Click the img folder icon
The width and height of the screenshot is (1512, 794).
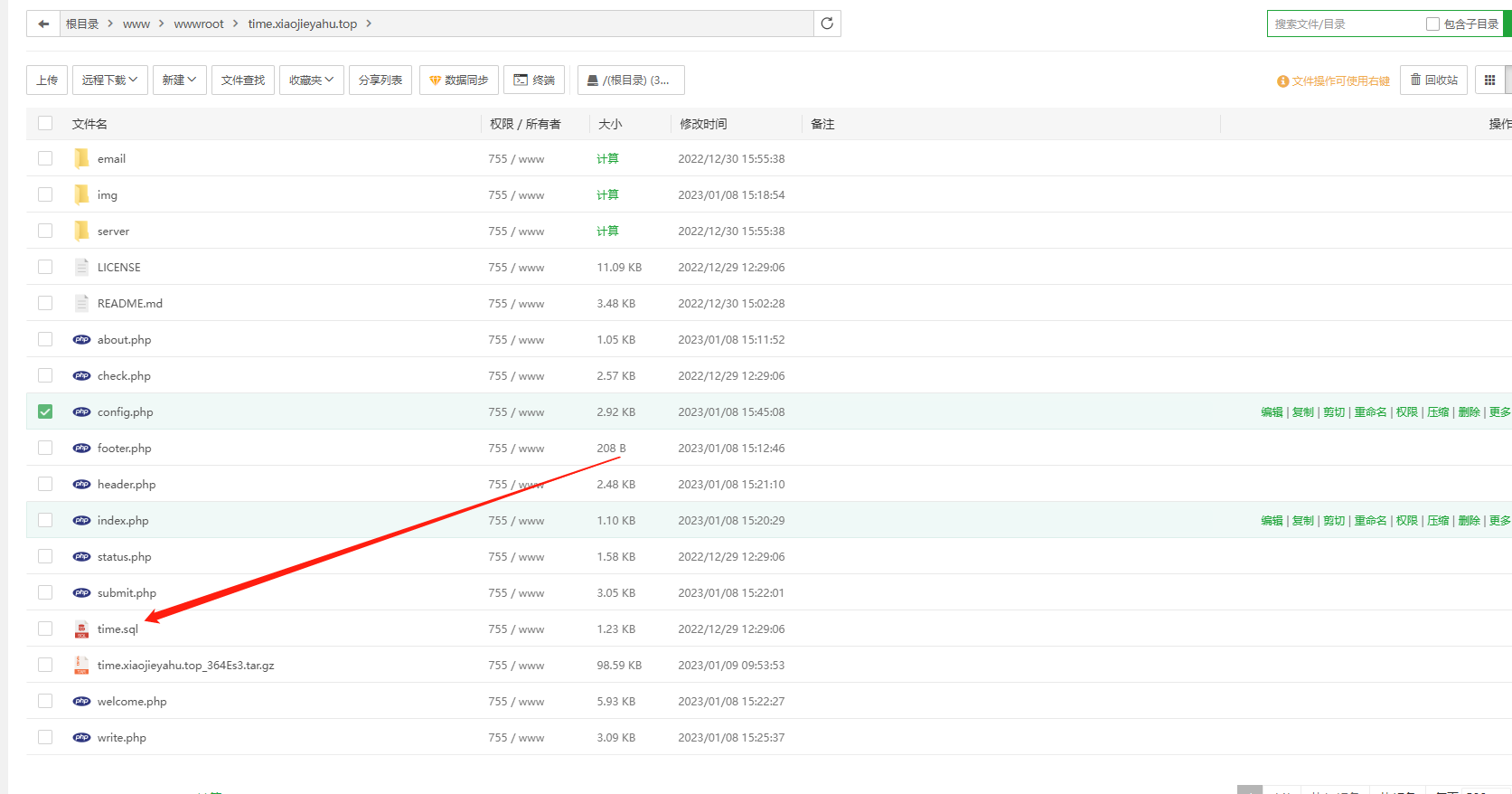[81, 194]
